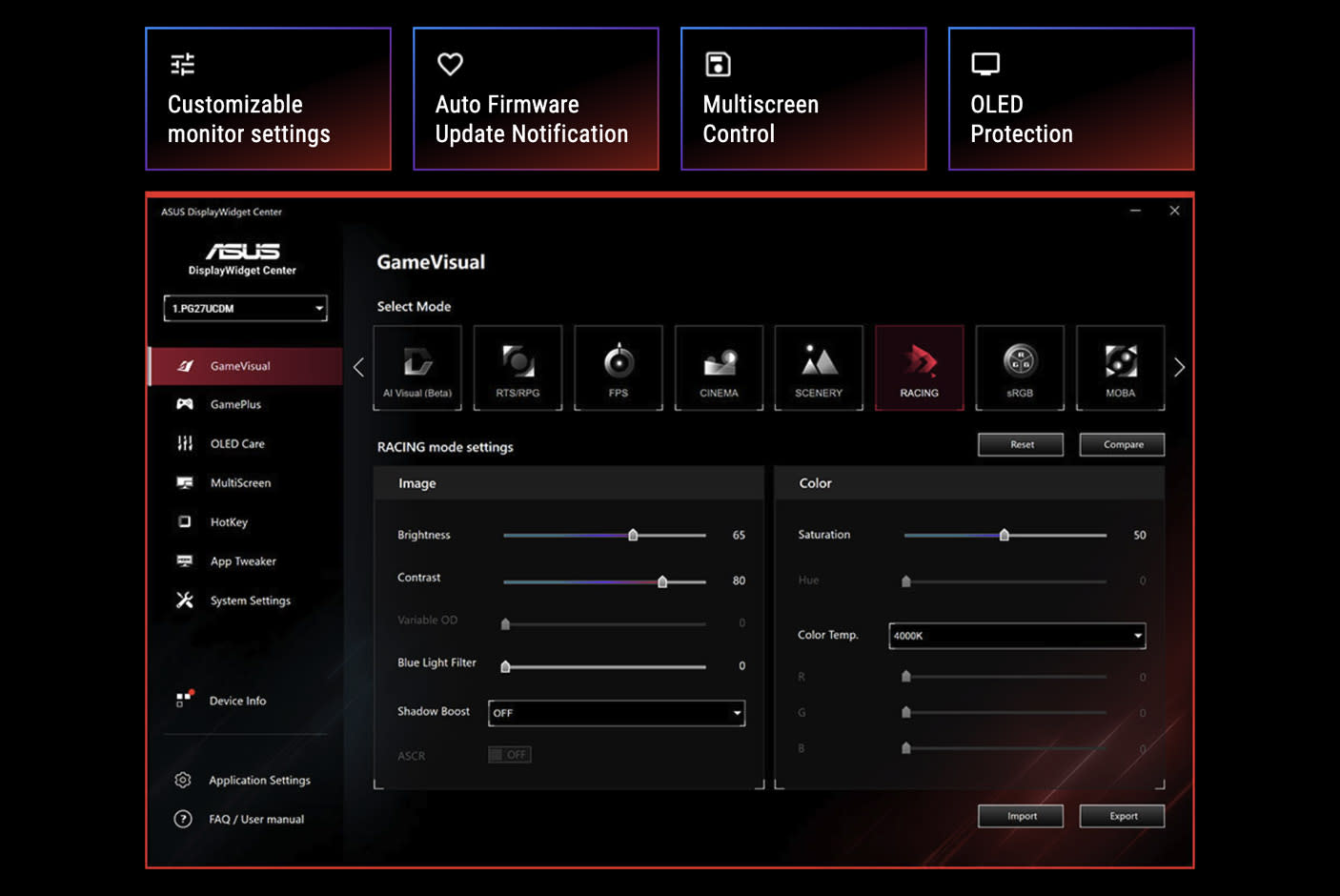The image size is (1340, 896).
Task: Switch to MultiScreen in the sidebar
Action: 240,483
